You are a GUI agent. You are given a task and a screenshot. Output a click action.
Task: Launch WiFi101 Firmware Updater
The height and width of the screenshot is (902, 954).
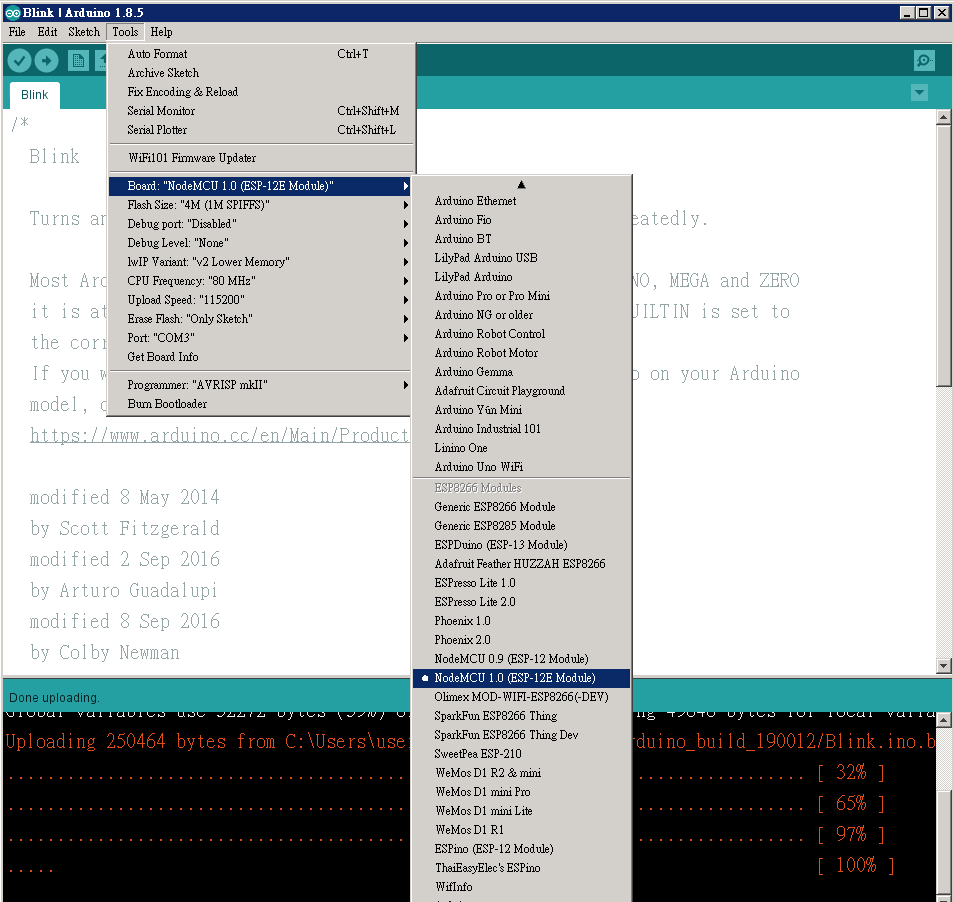pyautogui.click(x=260, y=158)
